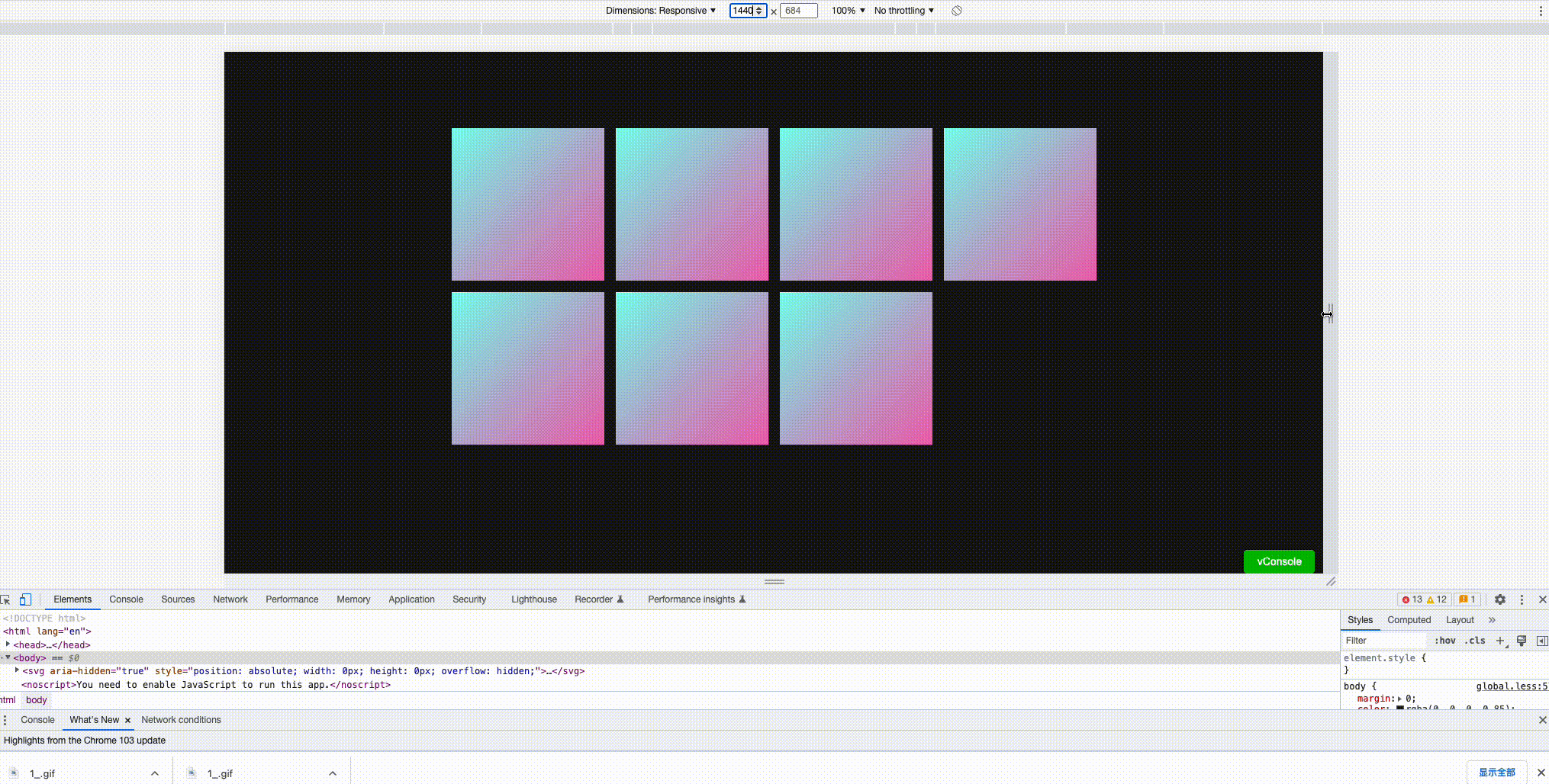Toggle the rendering emulations paintbrush icon
The height and width of the screenshot is (784, 1549).
coord(1522,641)
